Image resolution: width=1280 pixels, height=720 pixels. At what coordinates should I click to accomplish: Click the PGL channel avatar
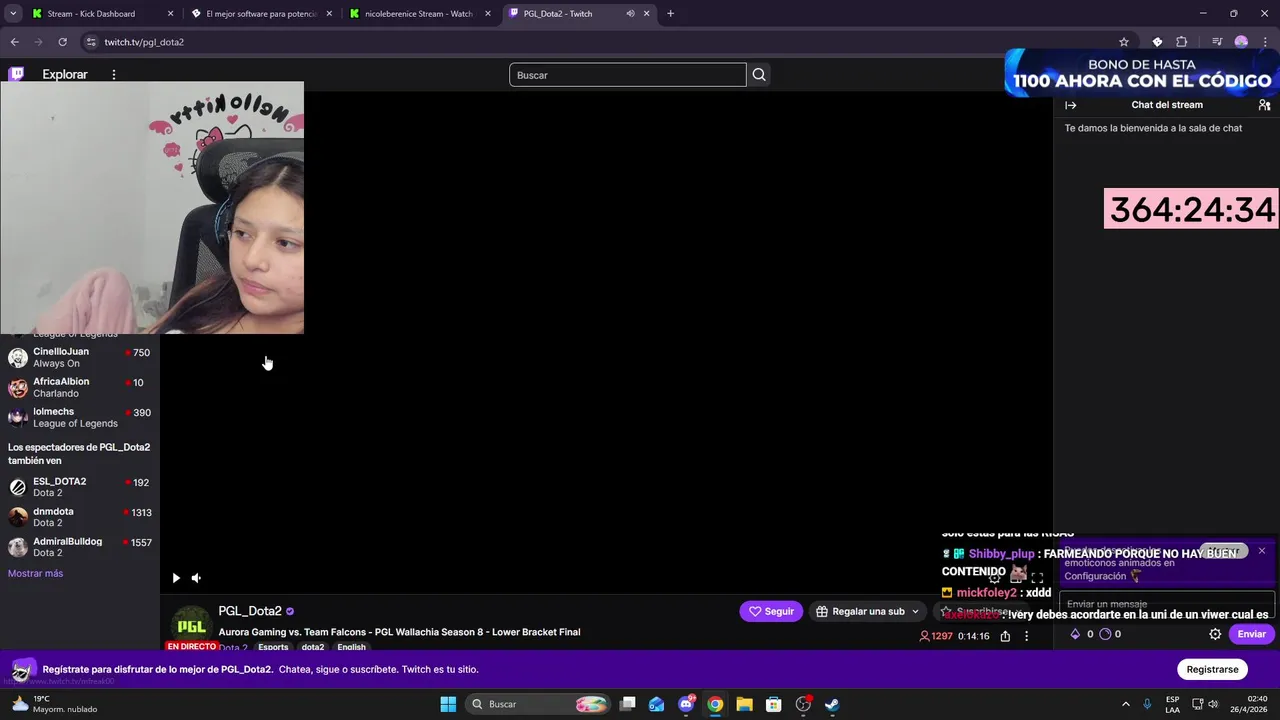point(191,626)
